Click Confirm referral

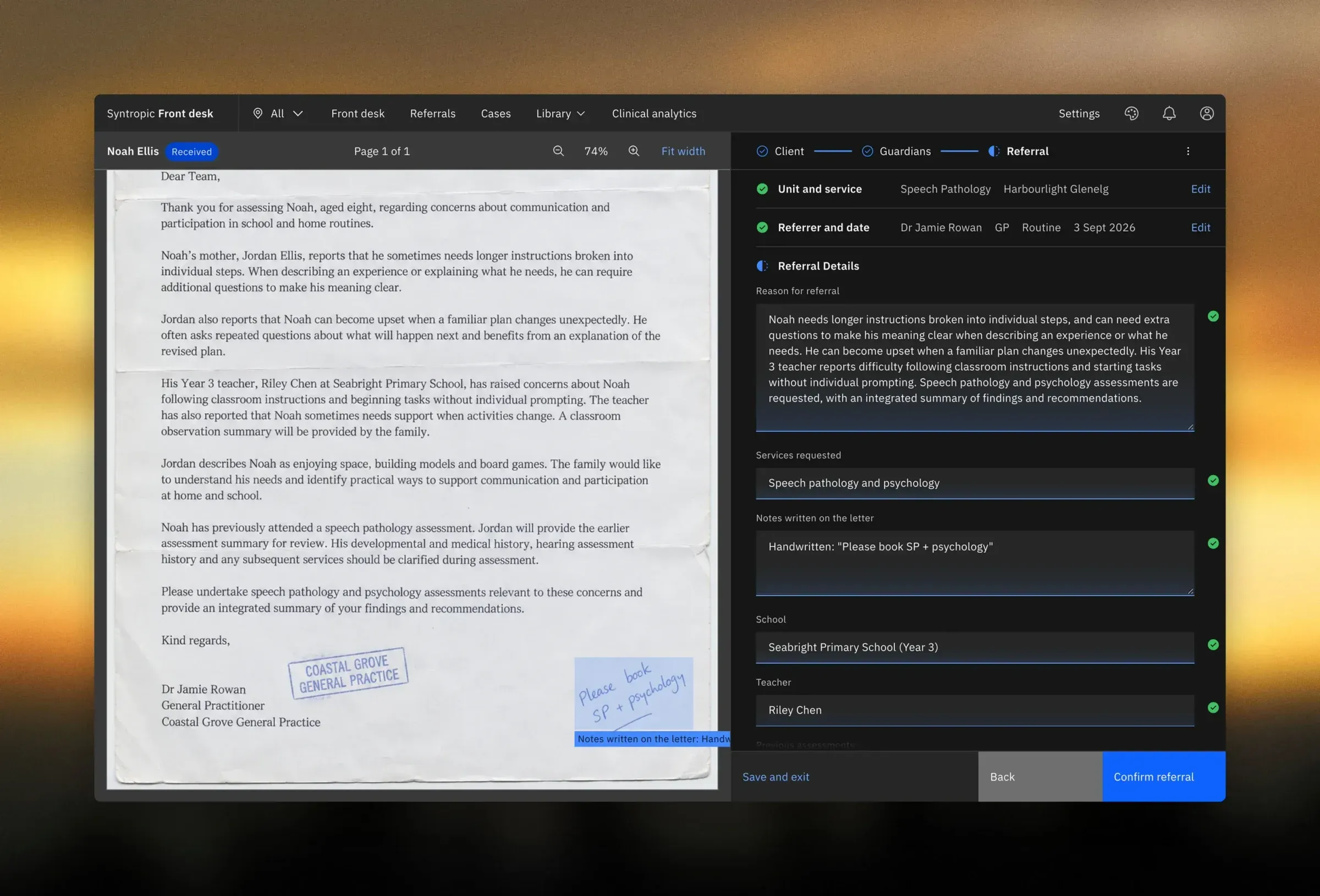[x=1164, y=777]
